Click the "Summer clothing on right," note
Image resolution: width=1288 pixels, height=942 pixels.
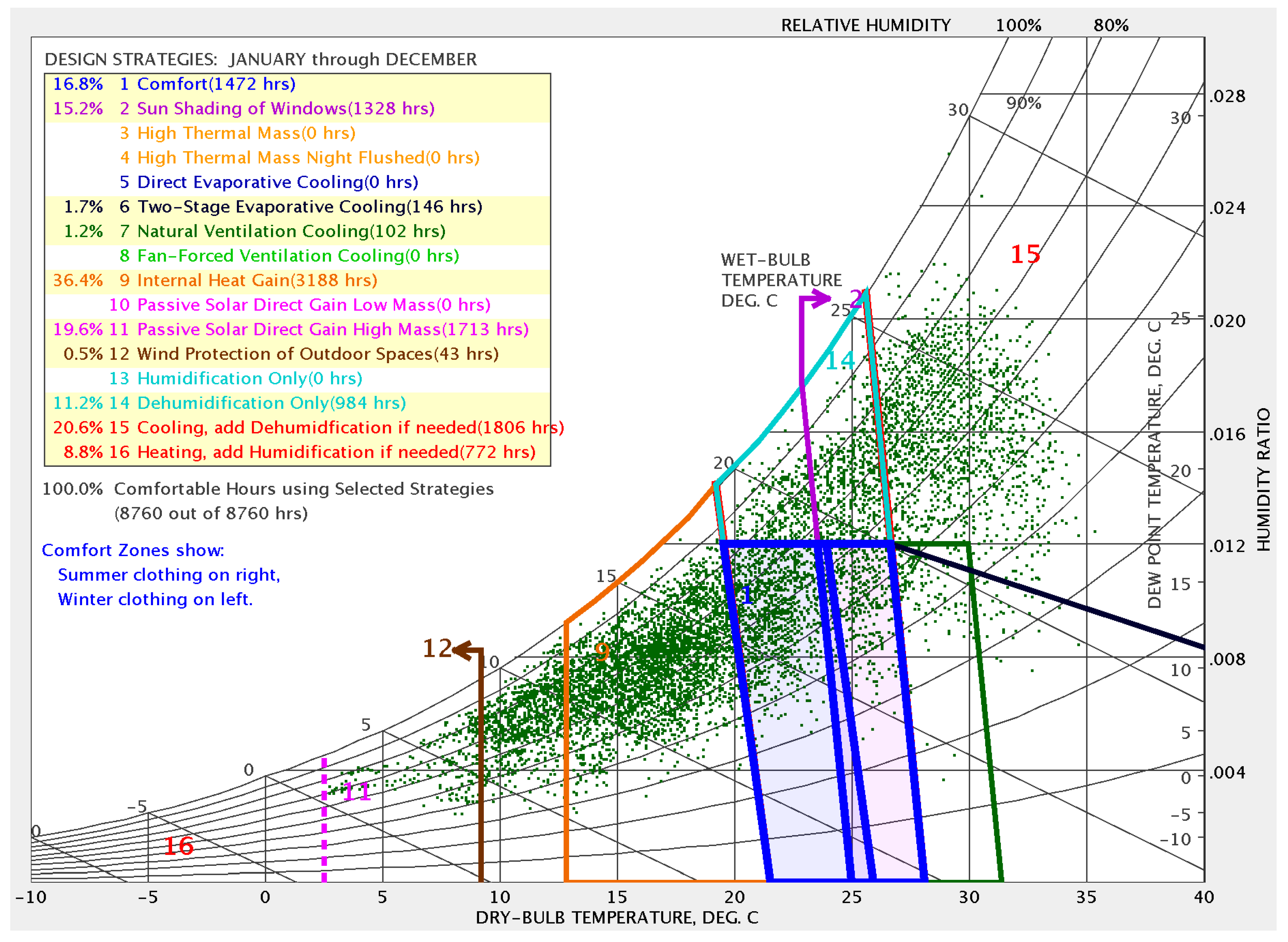pyautogui.click(x=169, y=575)
